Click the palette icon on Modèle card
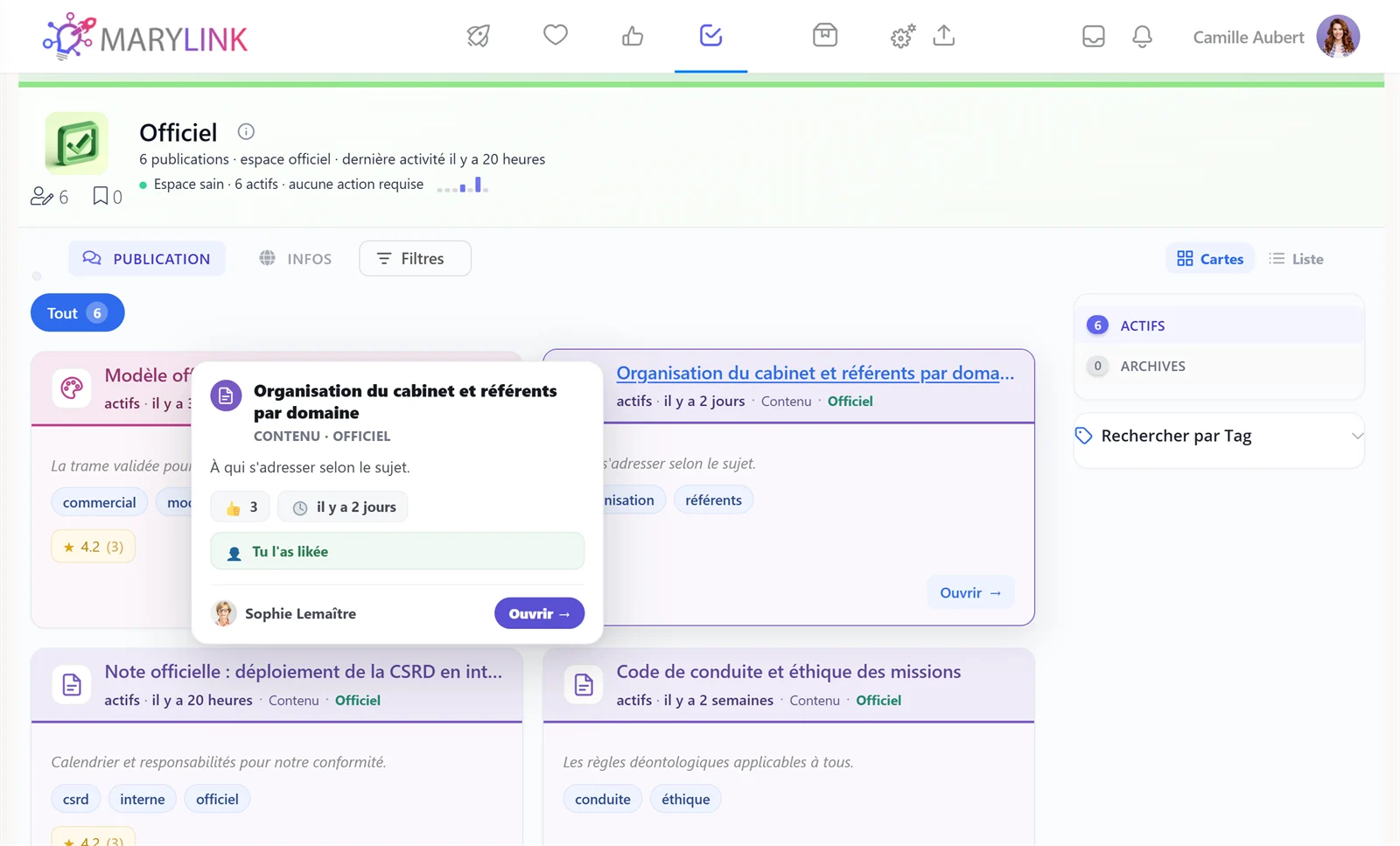1400x846 pixels. pyautogui.click(x=72, y=388)
